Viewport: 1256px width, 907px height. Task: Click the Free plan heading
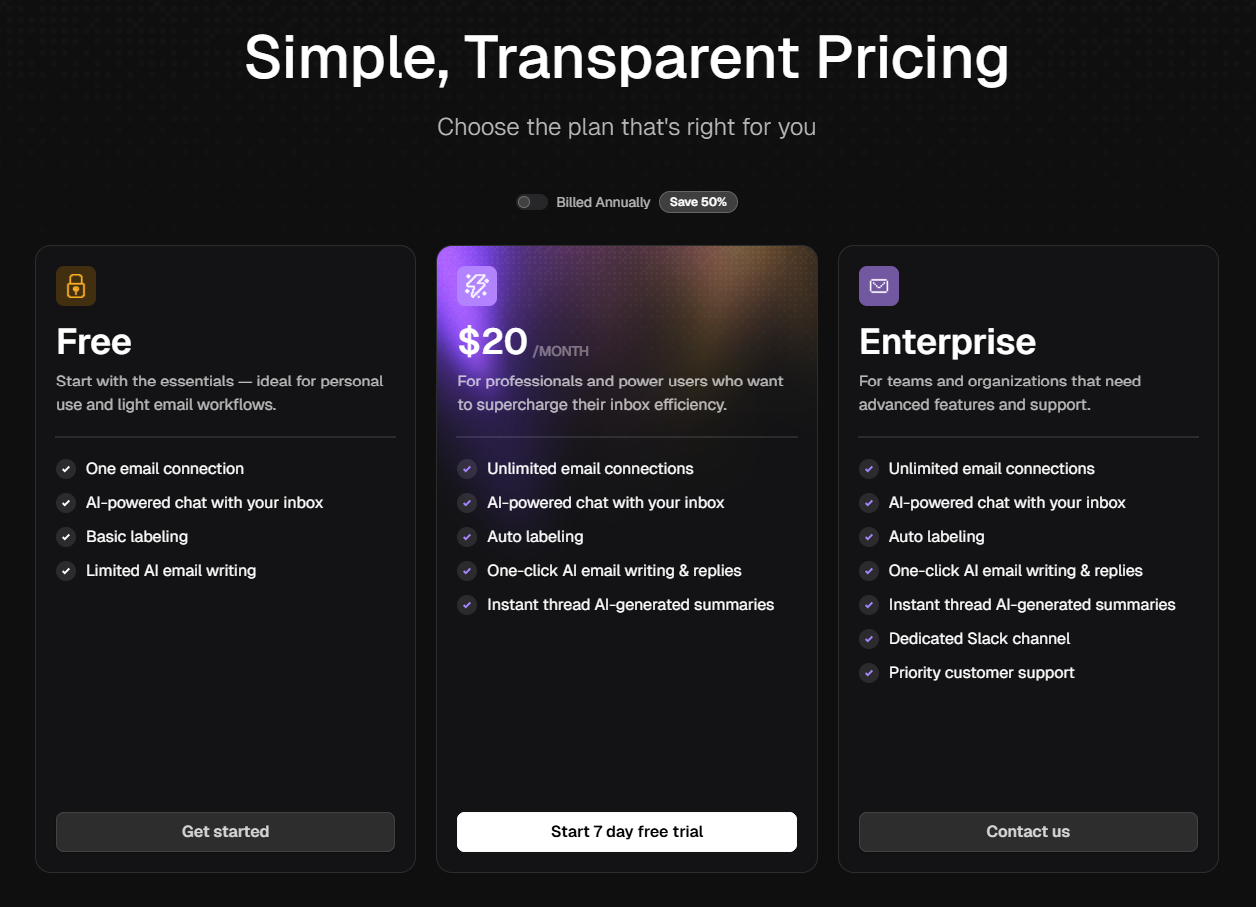[x=94, y=342]
